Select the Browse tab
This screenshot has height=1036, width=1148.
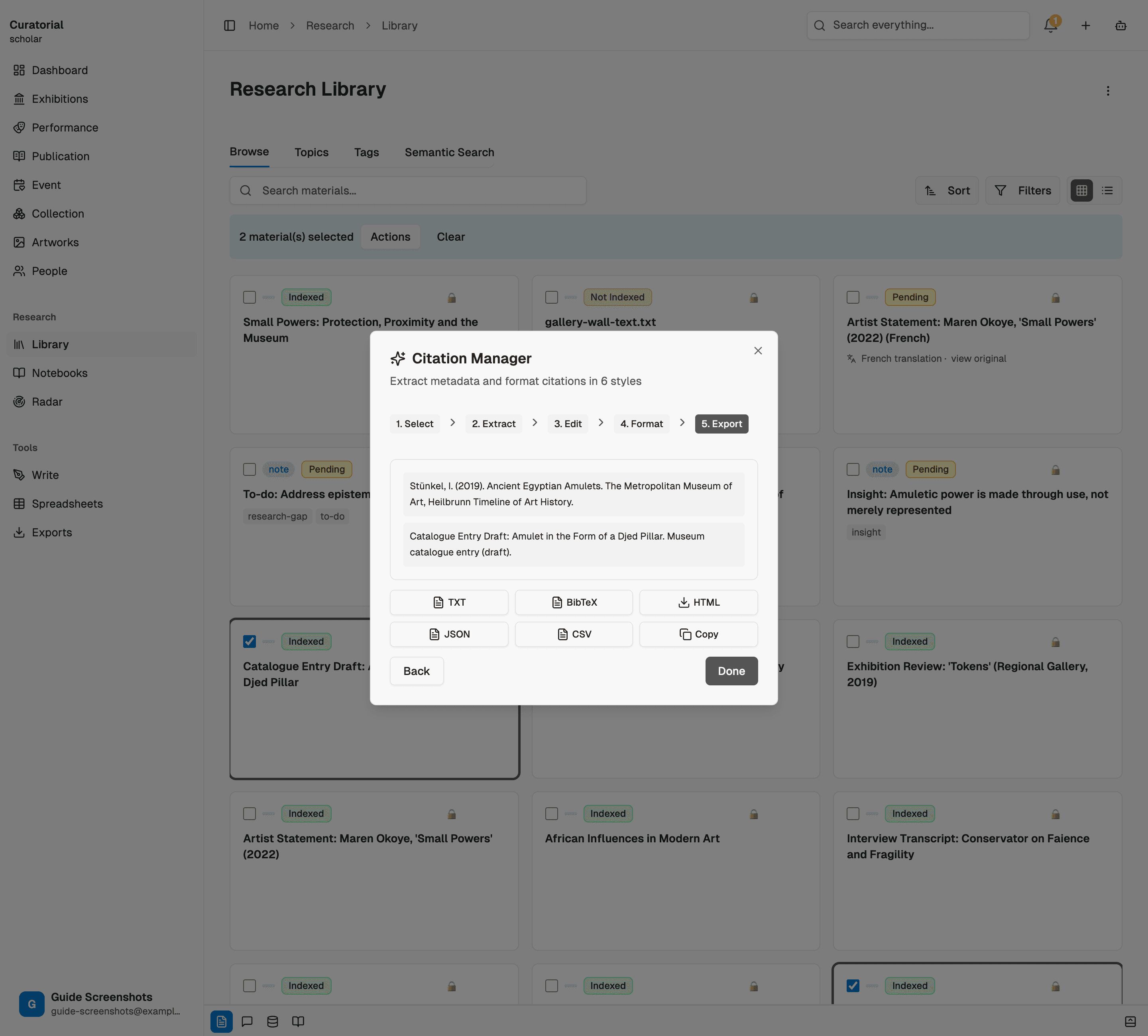click(x=250, y=152)
